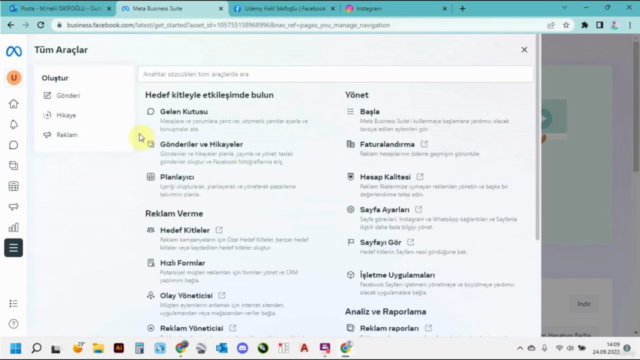The height and width of the screenshot is (360, 640).
Task: Go to Home in the left sidebar
Action: pos(13,104)
